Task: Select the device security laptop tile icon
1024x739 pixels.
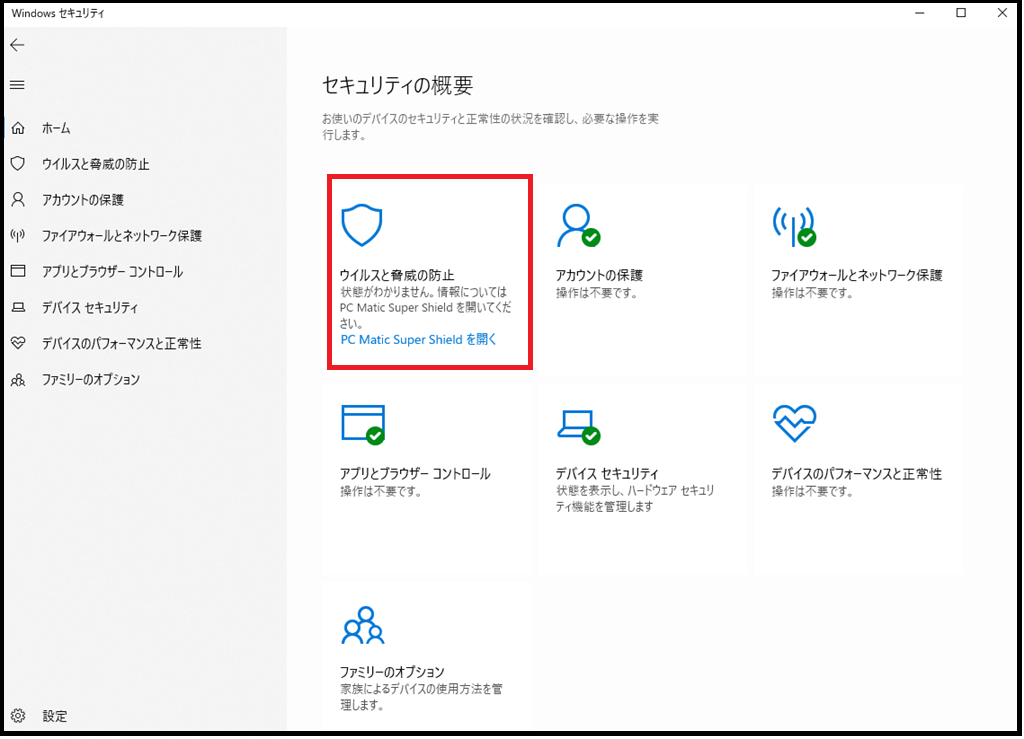Action: (x=577, y=423)
